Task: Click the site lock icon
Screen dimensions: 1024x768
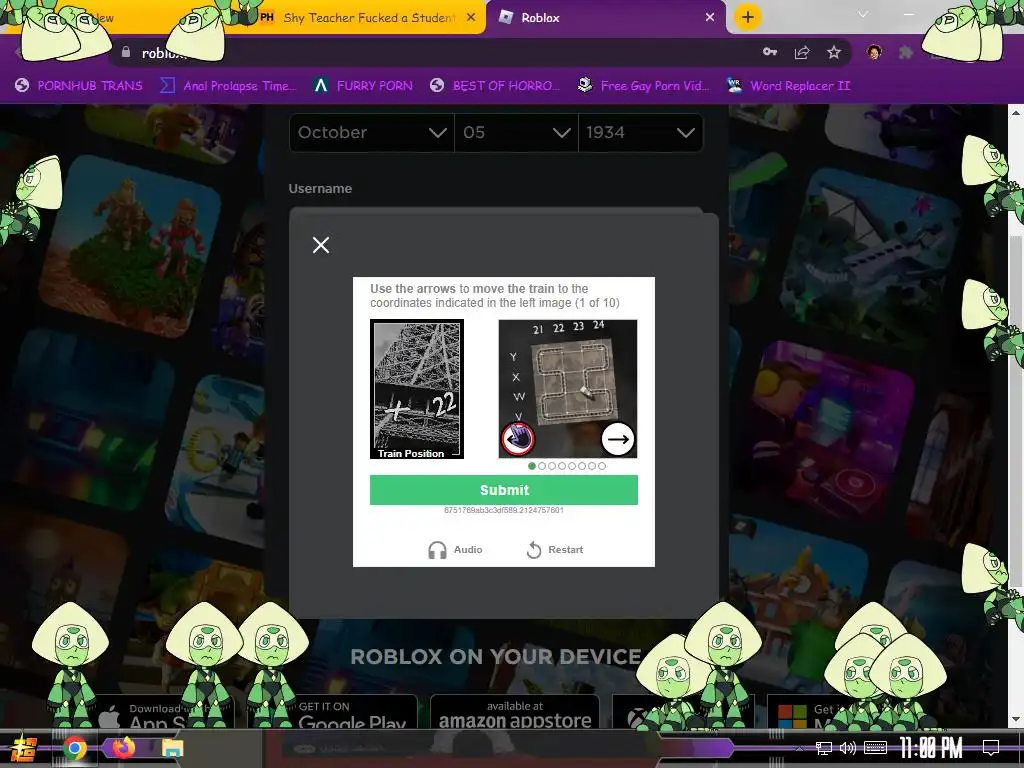Action: (126, 52)
